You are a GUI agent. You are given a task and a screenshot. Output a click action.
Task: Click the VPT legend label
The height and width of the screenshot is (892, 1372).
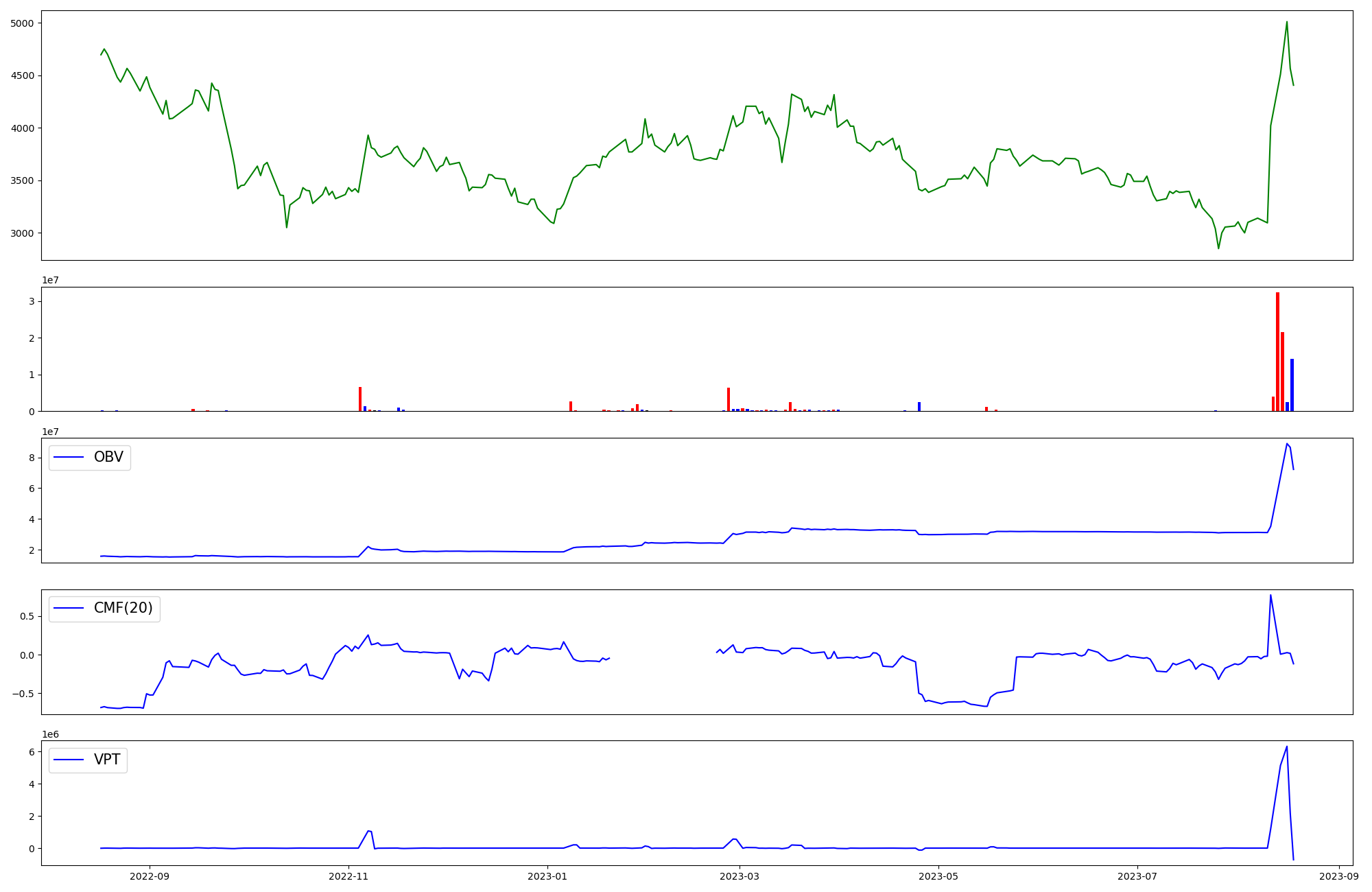pos(107,759)
